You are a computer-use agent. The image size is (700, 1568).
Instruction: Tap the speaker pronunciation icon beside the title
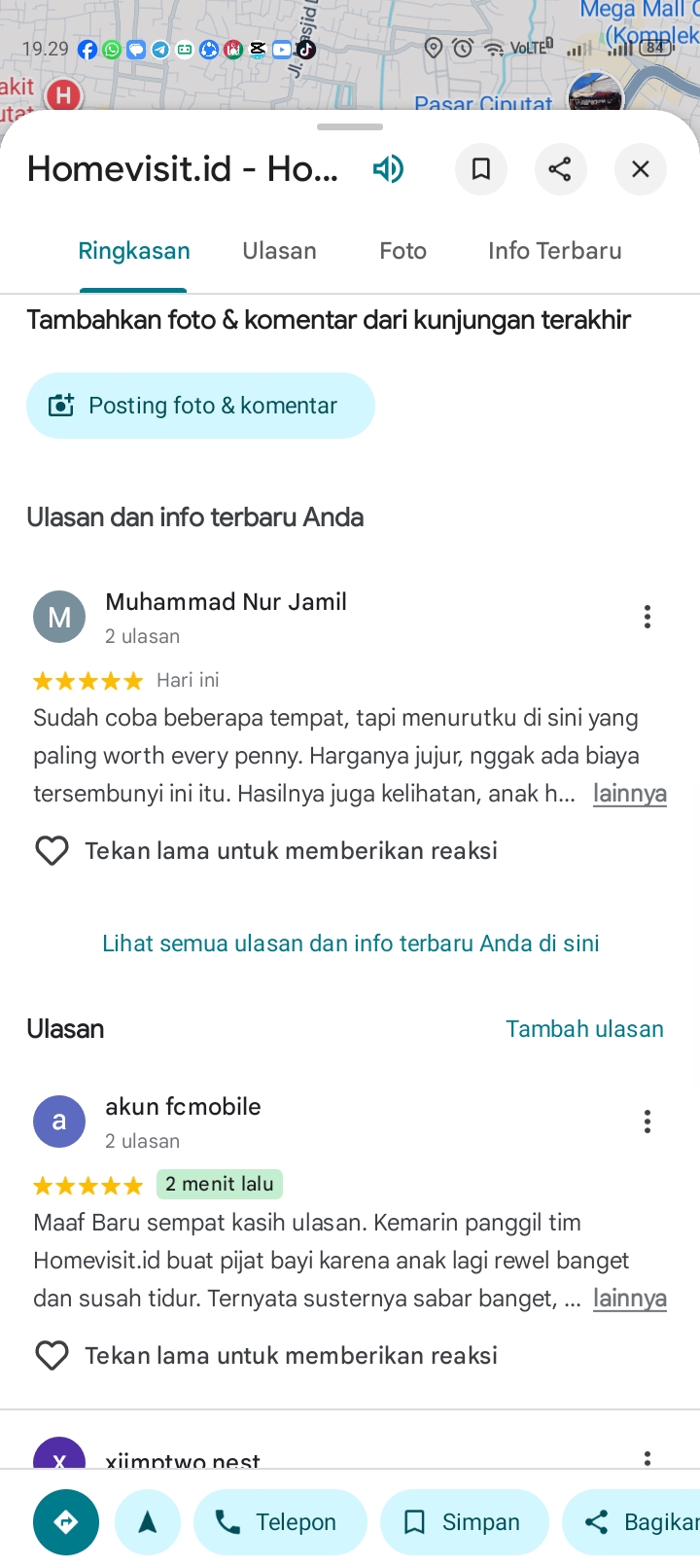click(x=388, y=169)
